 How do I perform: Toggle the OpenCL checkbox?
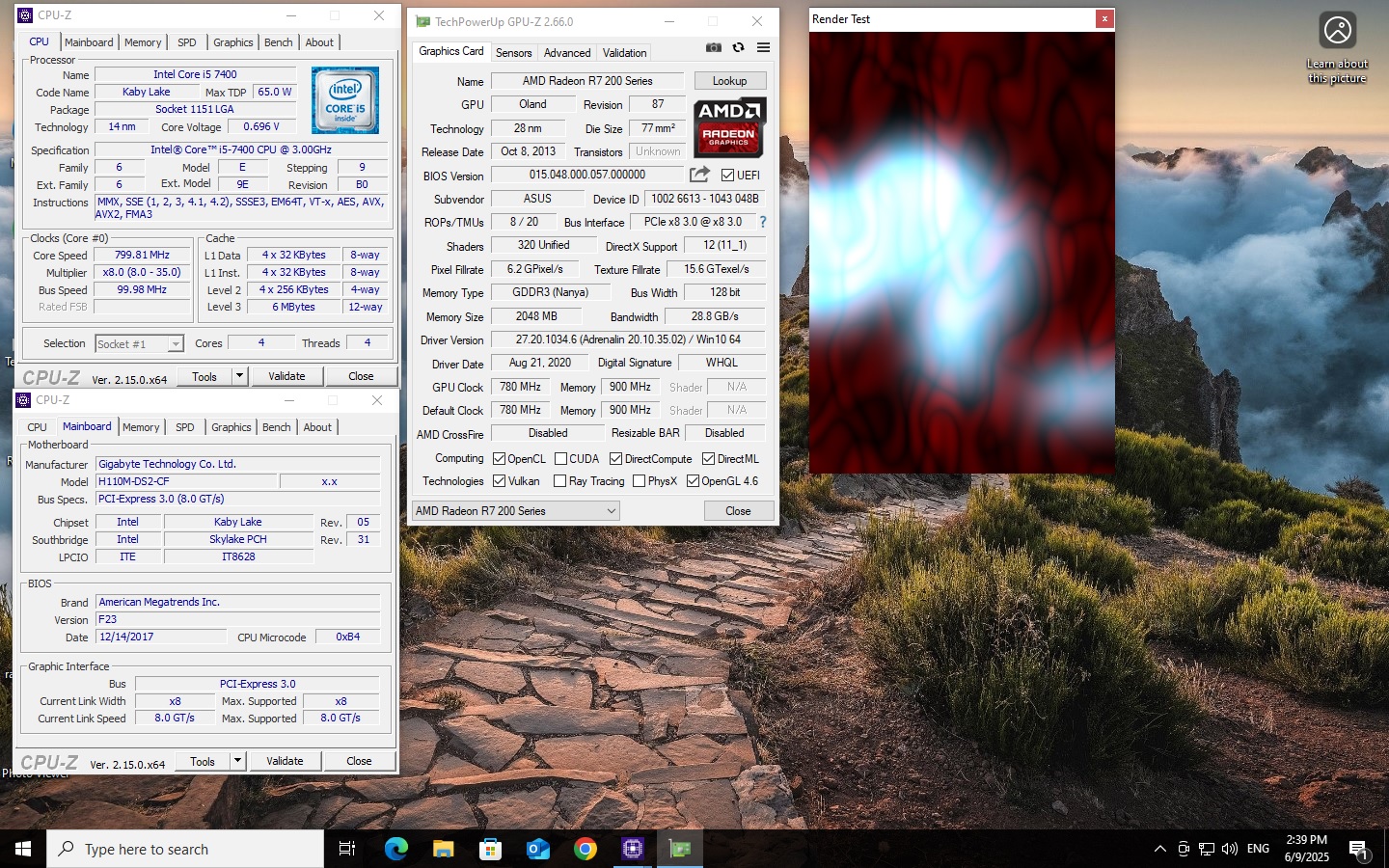[x=499, y=459]
